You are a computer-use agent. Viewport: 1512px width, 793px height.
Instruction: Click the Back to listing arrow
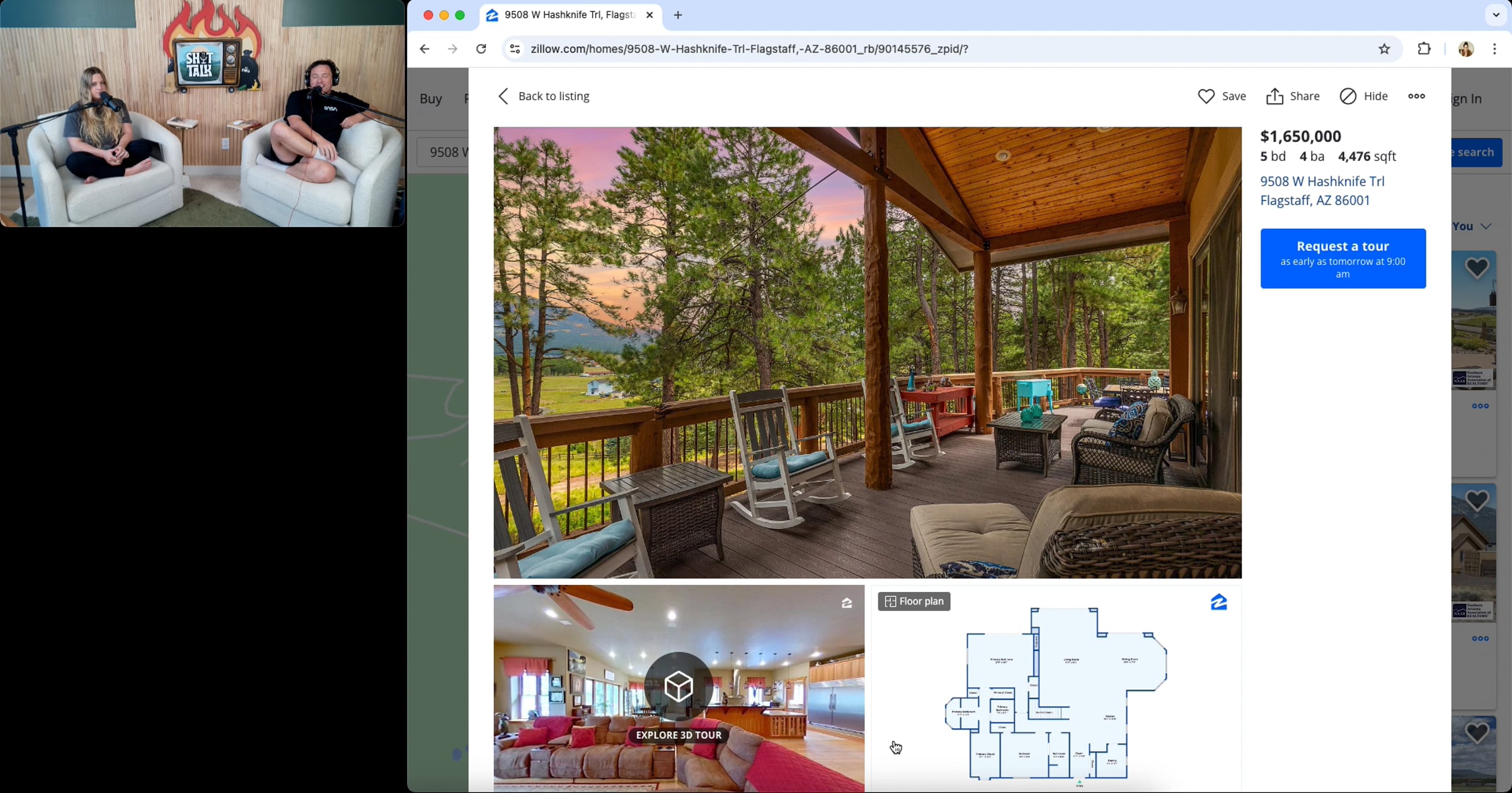coord(503,96)
